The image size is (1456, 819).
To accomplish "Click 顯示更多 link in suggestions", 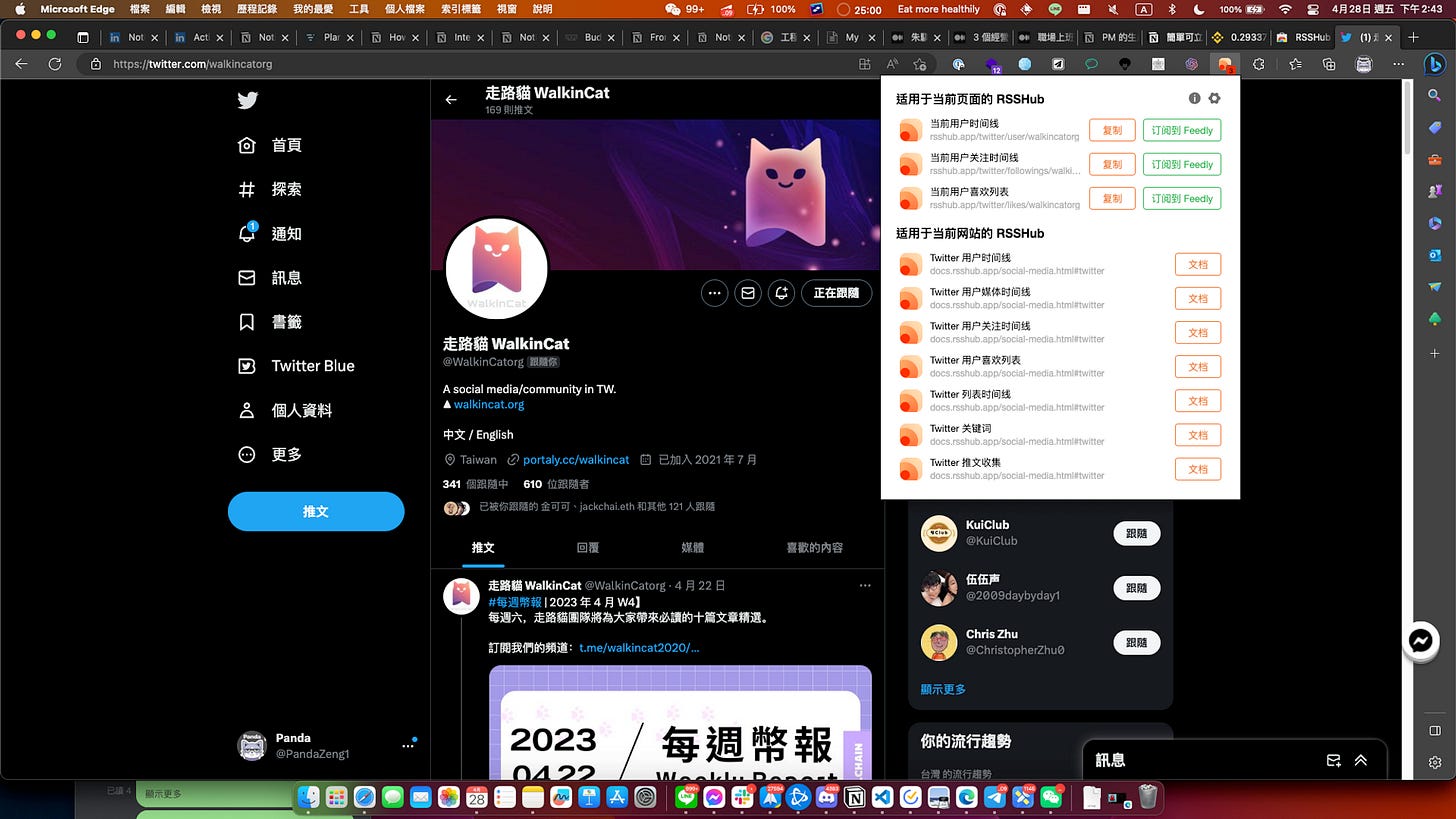I will pyautogui.click(x=943, y=689).
